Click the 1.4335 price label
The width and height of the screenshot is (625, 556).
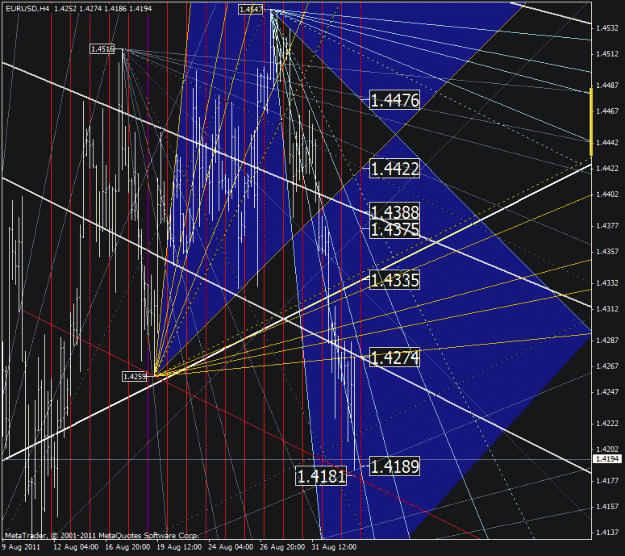pyautogui.click(x=395, y=280)
